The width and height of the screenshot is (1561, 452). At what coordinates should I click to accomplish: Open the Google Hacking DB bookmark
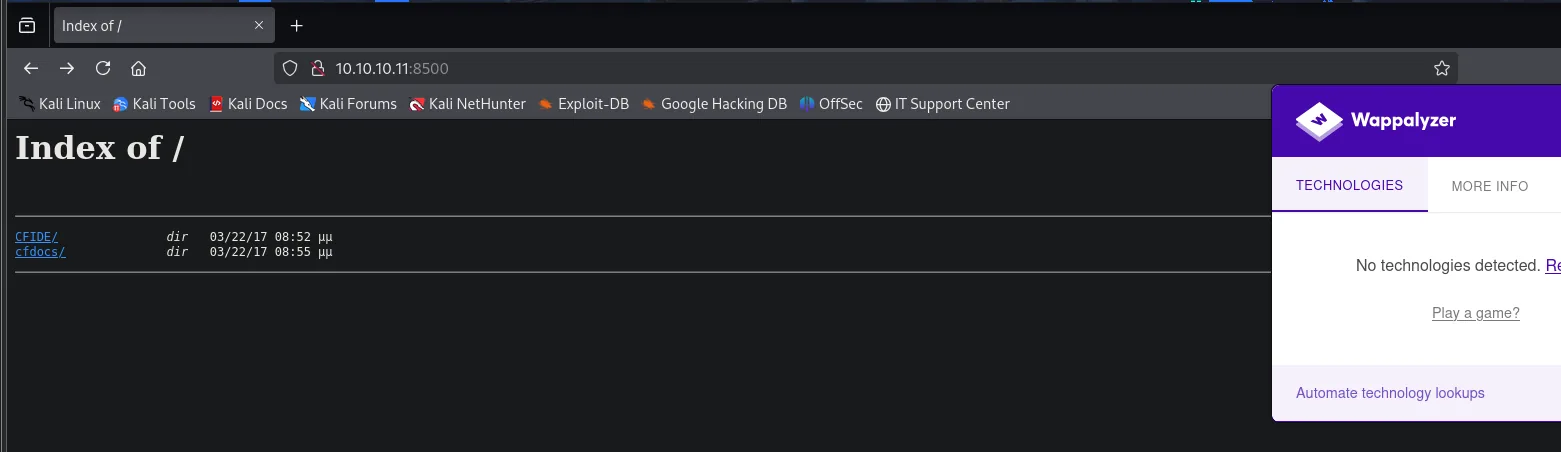click(714, 104)
